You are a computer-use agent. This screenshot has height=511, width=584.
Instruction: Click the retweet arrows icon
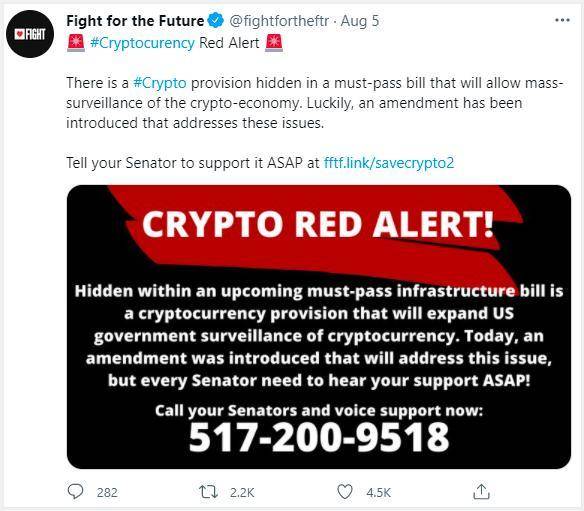[x=208, y=492]
